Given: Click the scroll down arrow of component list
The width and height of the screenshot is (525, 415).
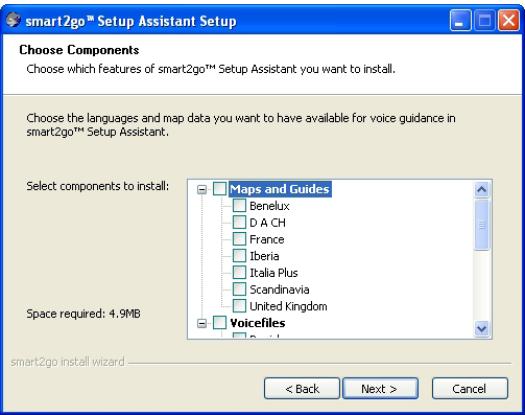Looking at the screenshot, I should 481,329.
